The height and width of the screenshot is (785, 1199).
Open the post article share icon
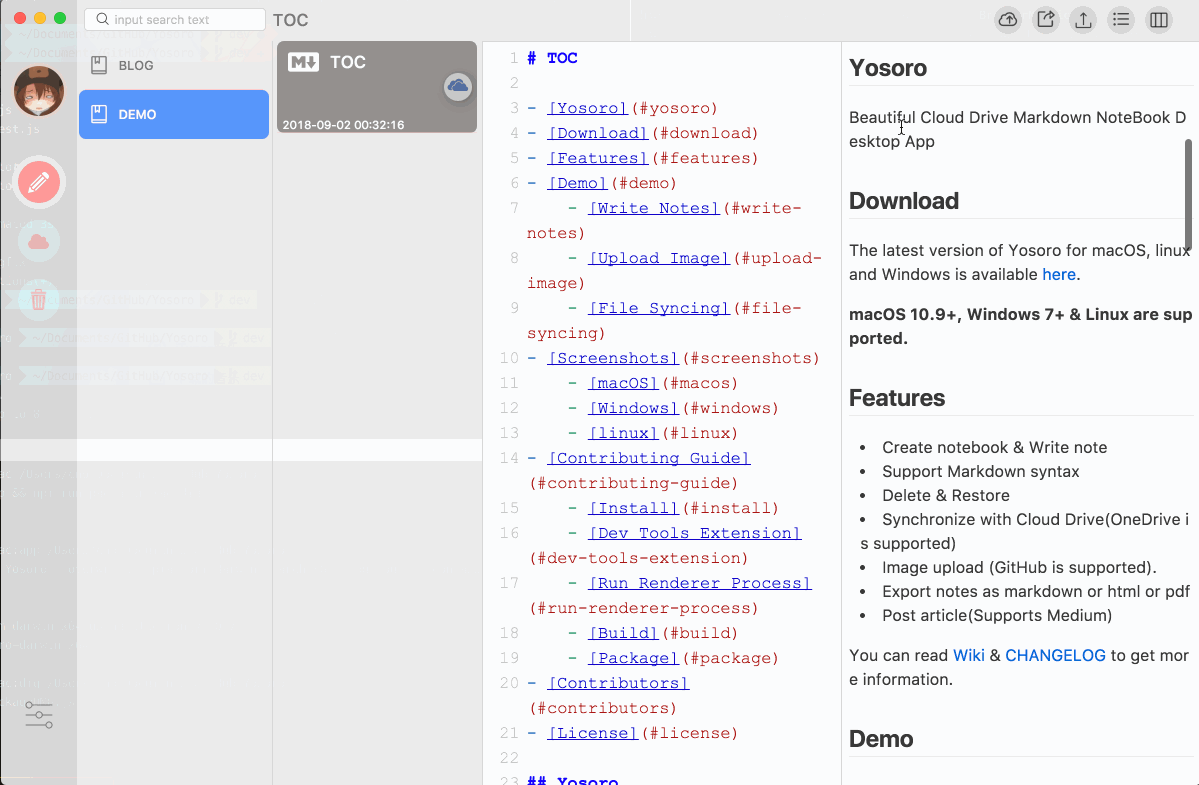[1045, 20]
